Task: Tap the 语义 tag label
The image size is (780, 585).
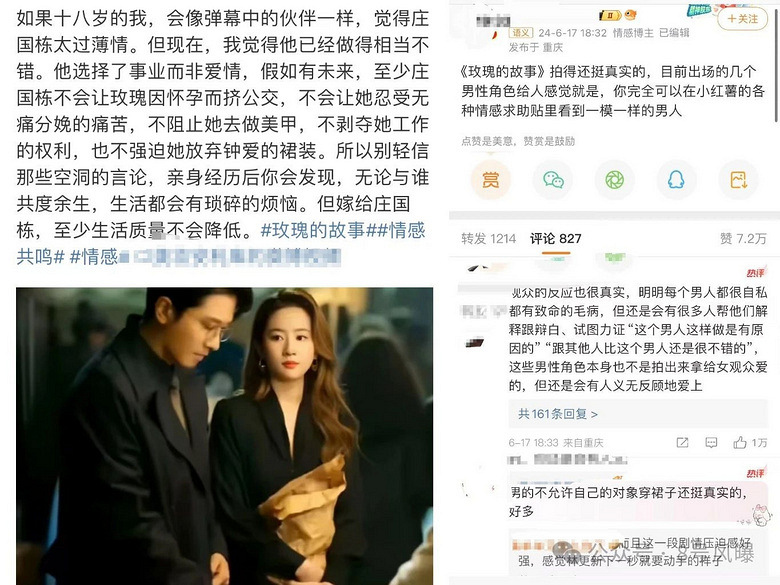Action: point(521,33)
